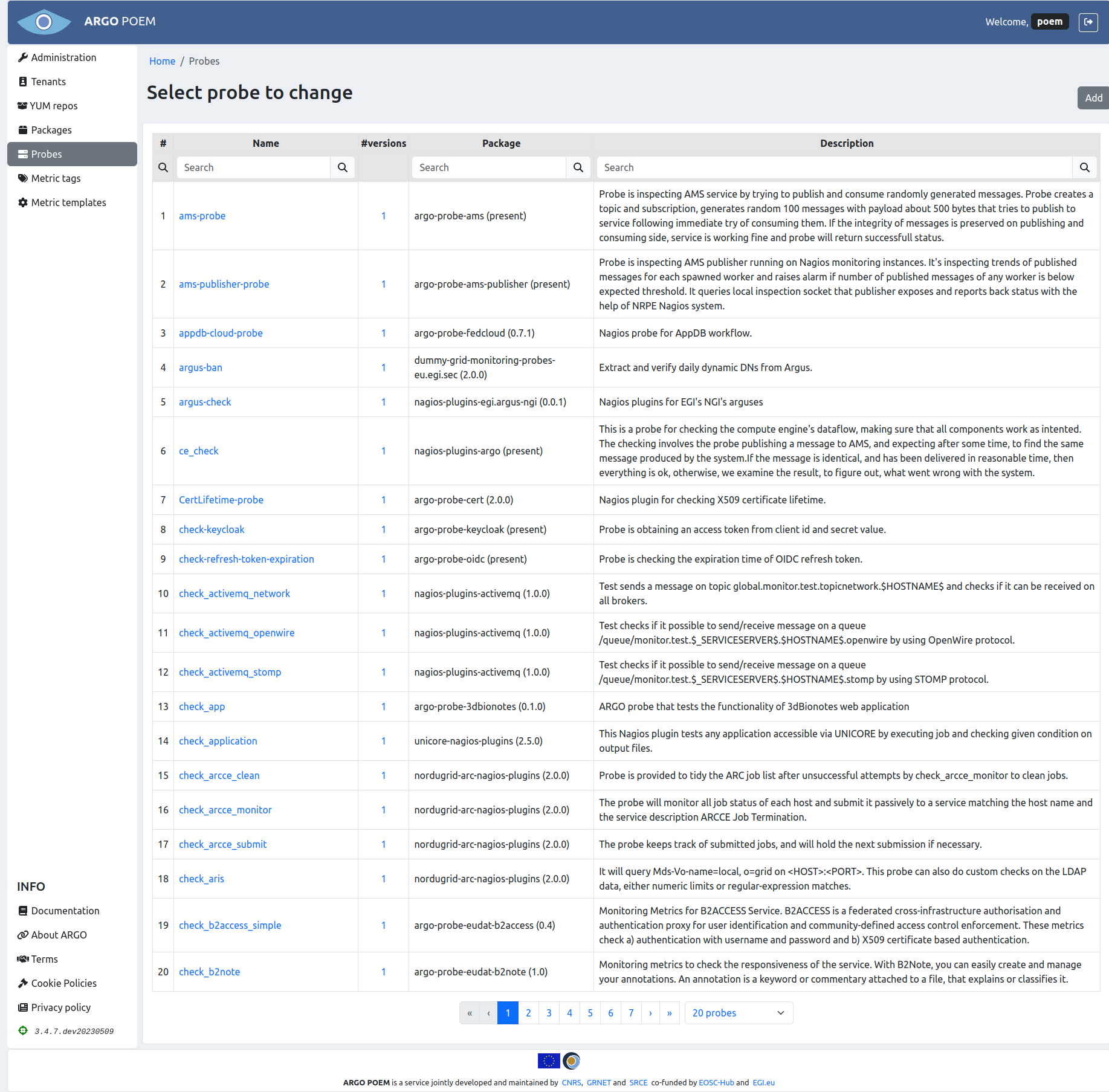The image size is (1109, 1092).
Task: Open the Metric tags page
Action: click(x=56, y=178)
